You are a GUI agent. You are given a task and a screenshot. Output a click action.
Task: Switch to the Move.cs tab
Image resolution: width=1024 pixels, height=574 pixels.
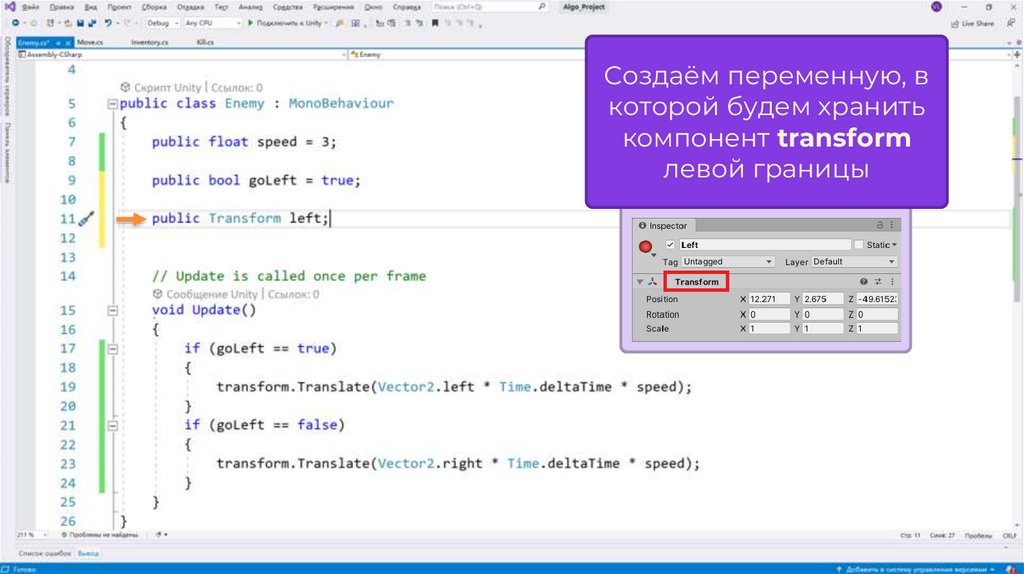[90, 42]
